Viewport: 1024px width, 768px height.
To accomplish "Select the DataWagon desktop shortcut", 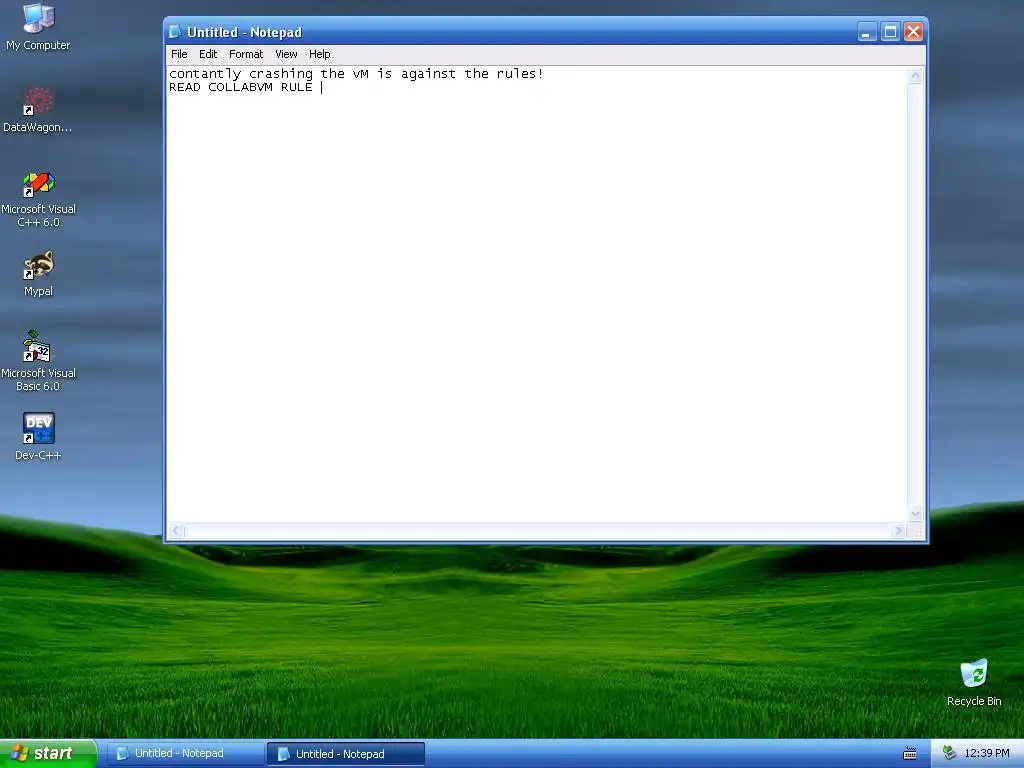I will [38, 110].
